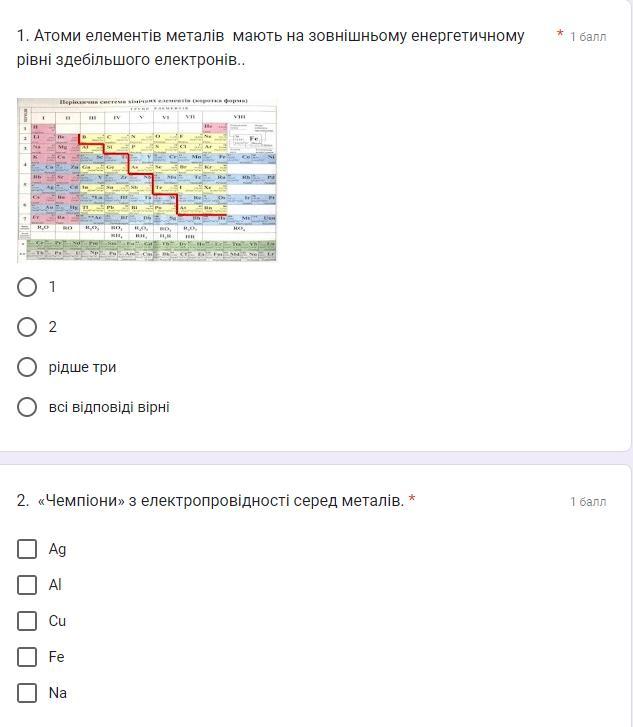Viewport: 633px width, 727px height.
Task: Click the Fe legend cell in periodic table
Action: click(x=253, y=139)
